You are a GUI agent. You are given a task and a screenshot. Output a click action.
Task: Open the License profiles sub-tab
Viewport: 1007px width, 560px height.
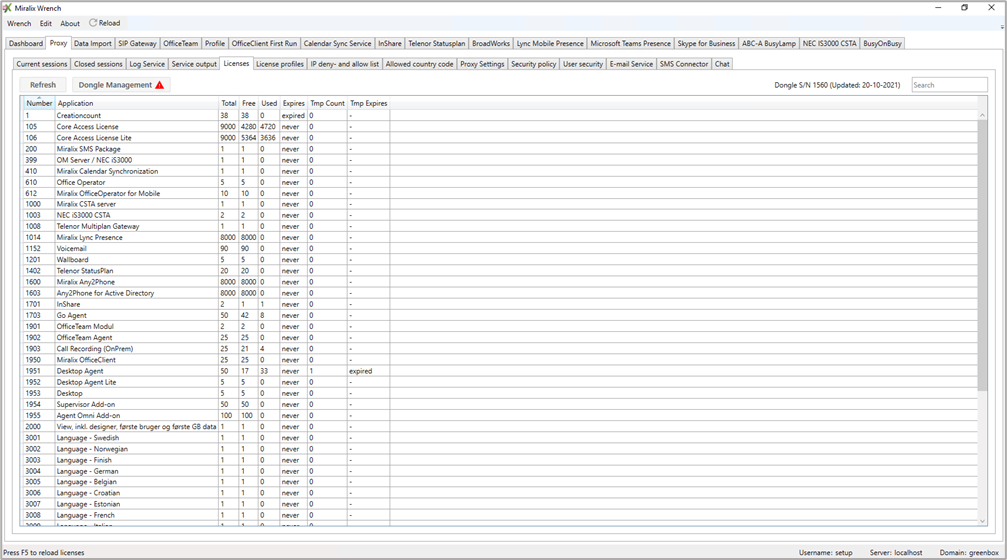click(279, 64)
